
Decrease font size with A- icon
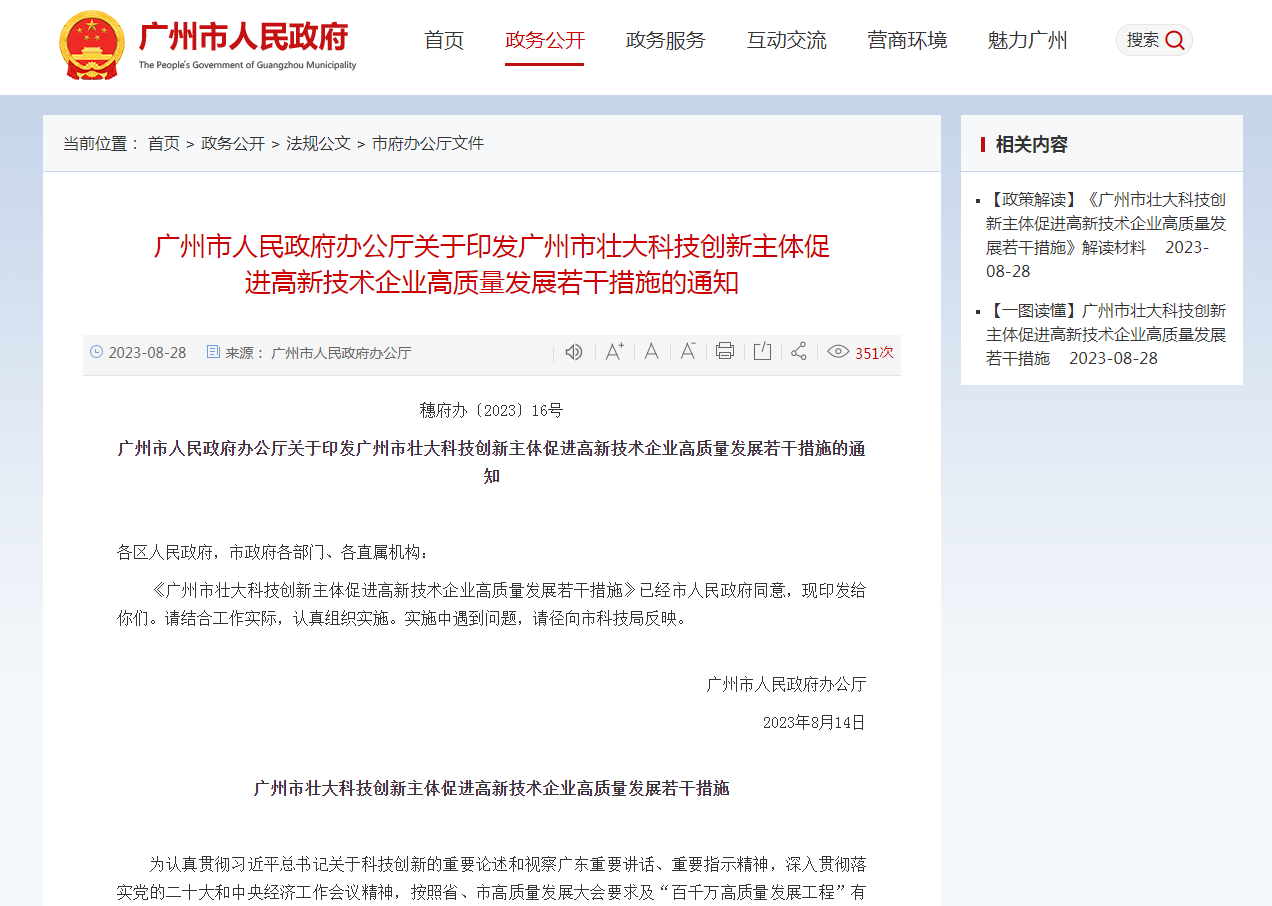click(x=688, y=351)
